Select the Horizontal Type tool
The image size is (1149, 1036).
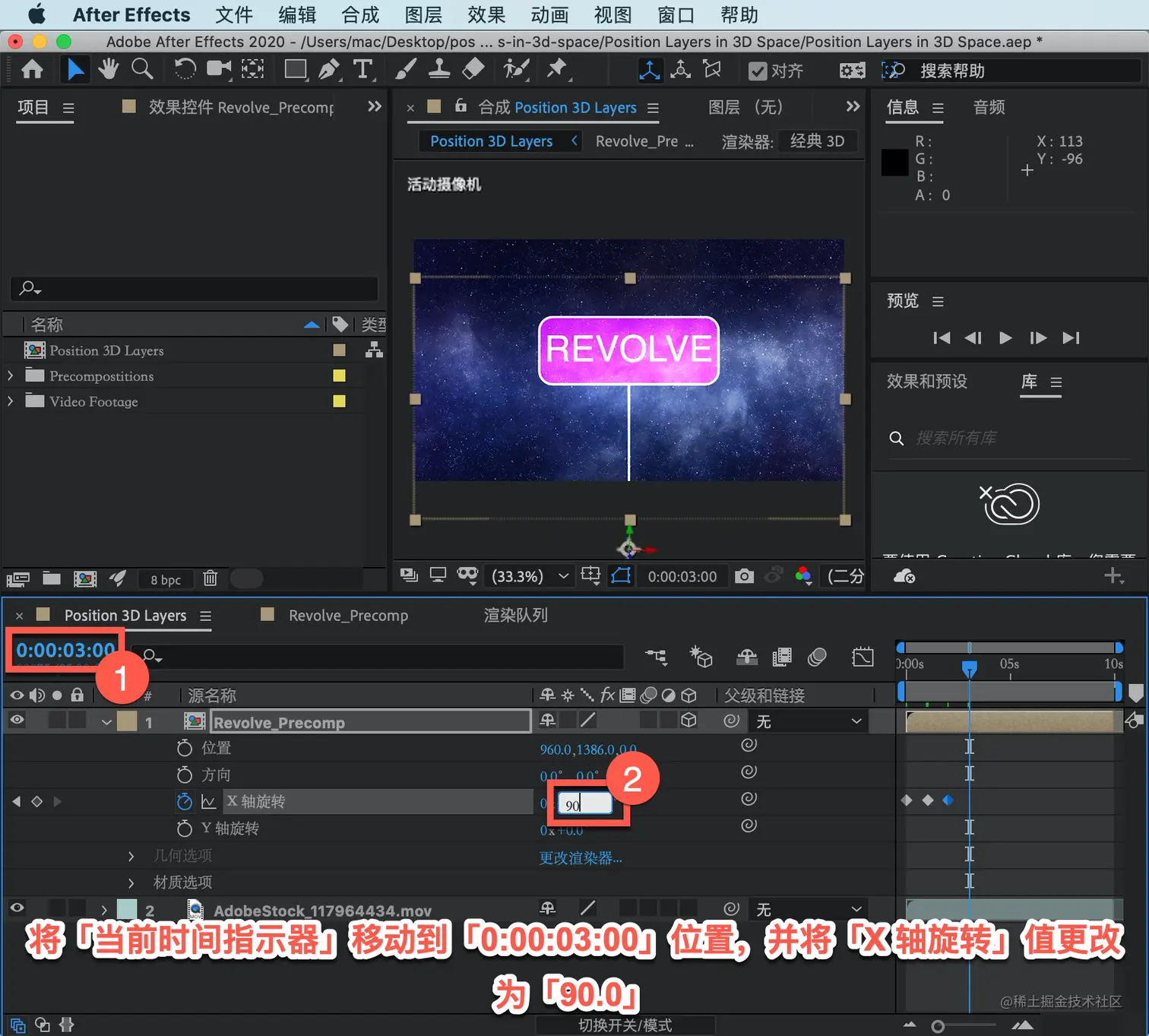(x=363, y=70)
